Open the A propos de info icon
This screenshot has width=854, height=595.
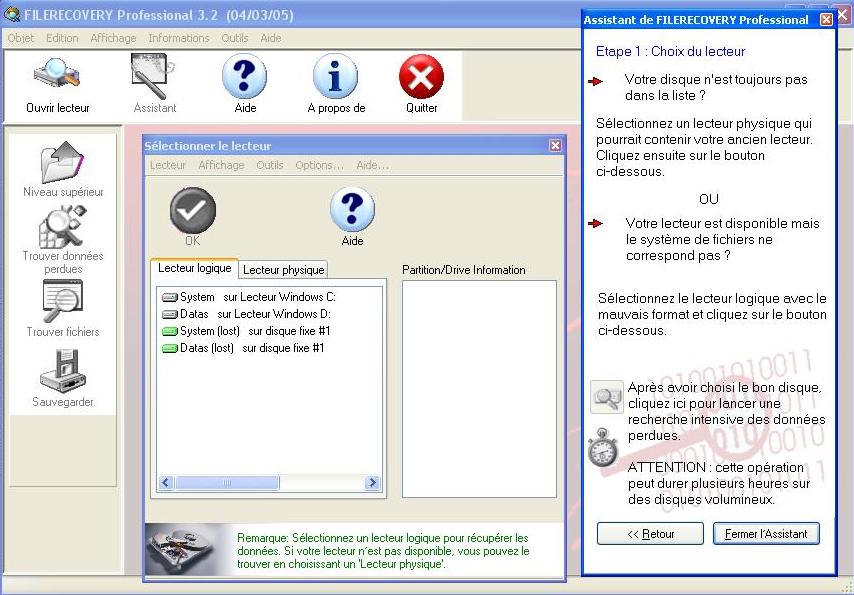(336, 76)
